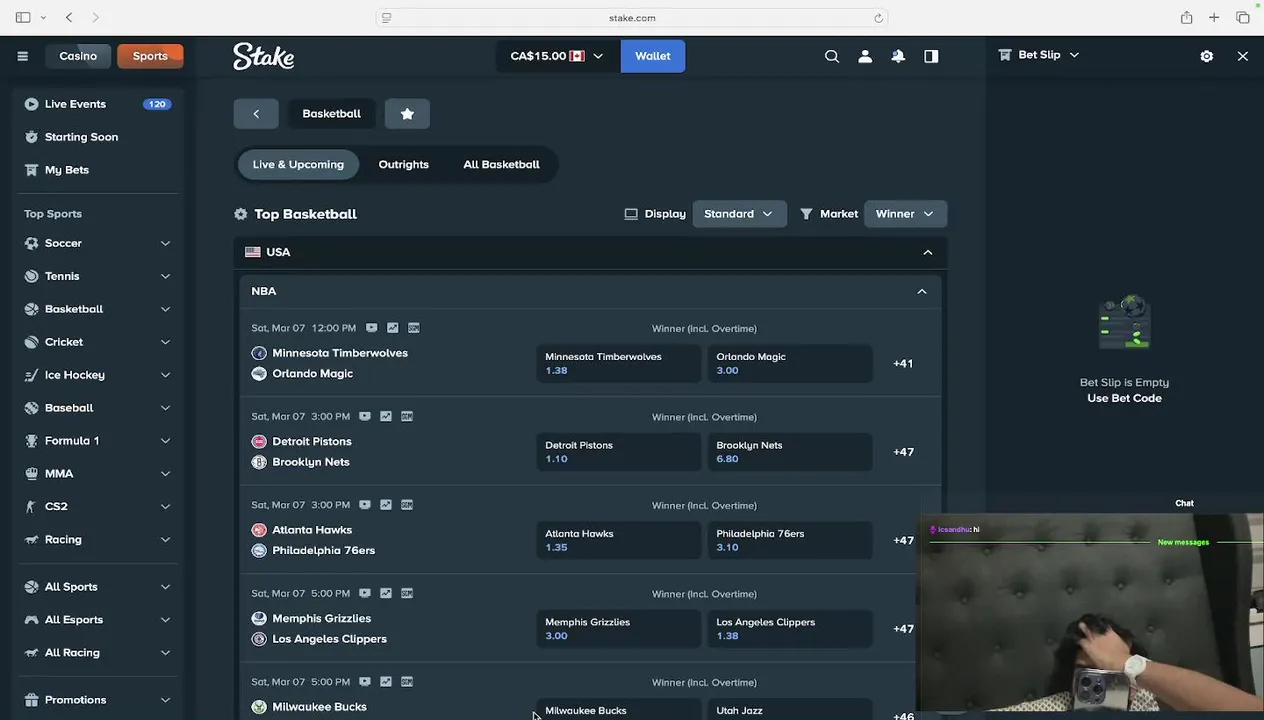This screenshot has width=1264, height=720.
Task: Reload the page in Safari
Action: [879, 17]
